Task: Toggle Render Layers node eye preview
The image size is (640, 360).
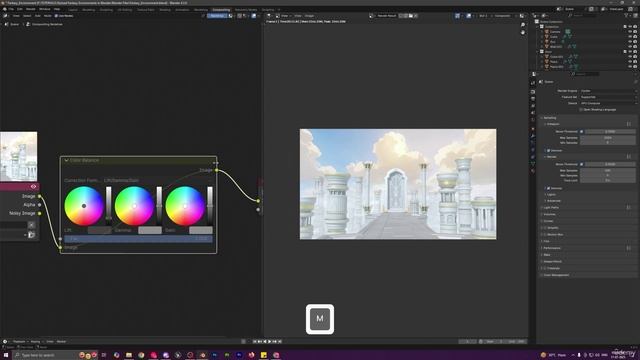Action: tap(33, 187)
